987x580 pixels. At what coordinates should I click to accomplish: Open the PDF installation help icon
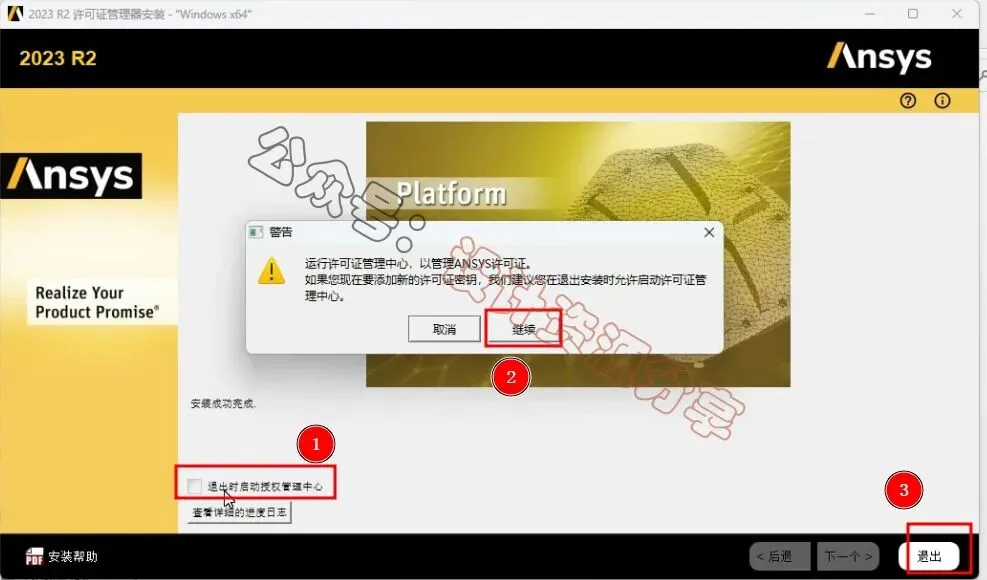[34, 557]
